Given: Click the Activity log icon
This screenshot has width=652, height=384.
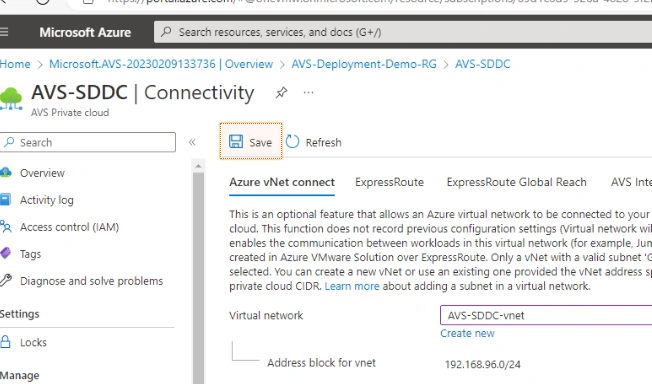Looking at the screenshot, I should [5, 200].
